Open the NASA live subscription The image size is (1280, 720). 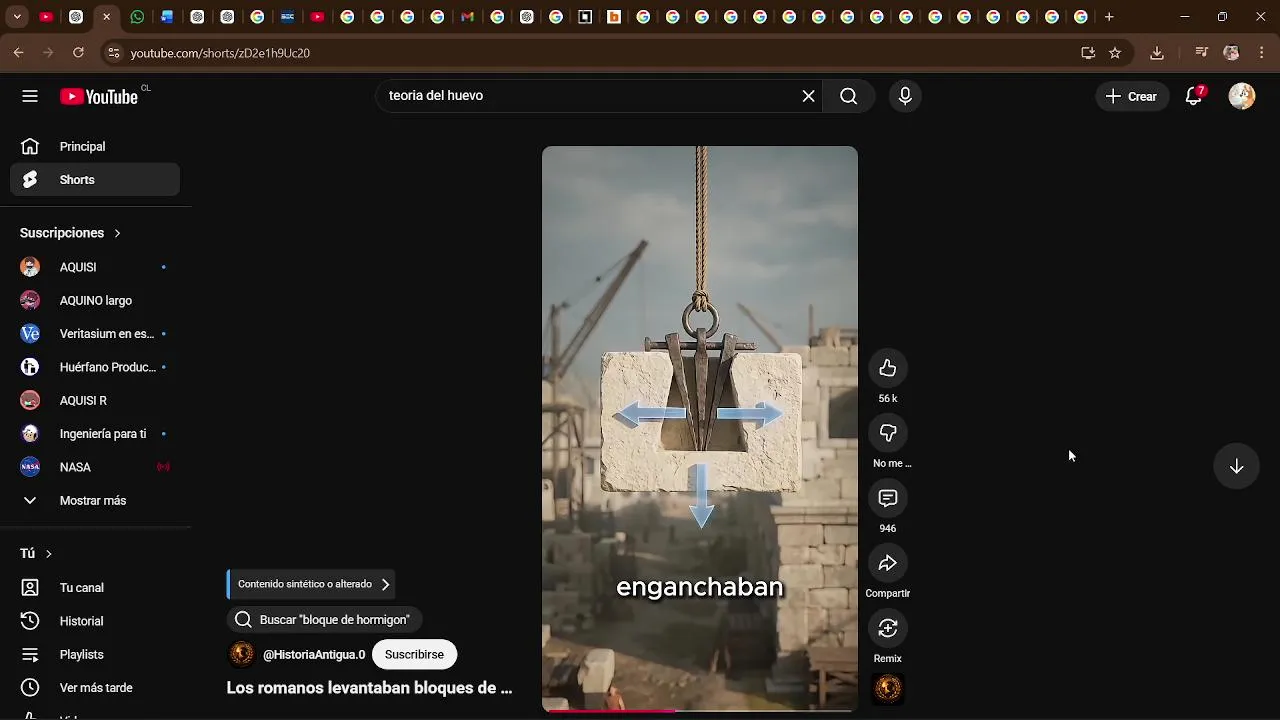(95, 467)
